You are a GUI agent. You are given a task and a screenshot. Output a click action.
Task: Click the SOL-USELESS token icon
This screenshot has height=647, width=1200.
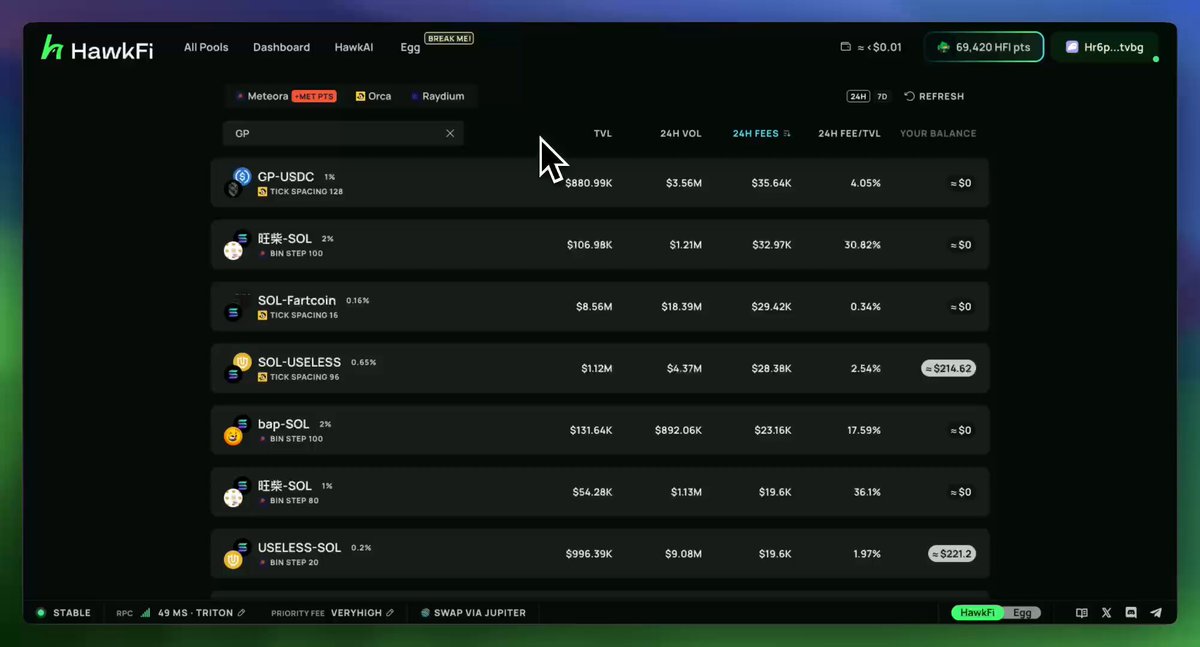[x=237, y=368]
